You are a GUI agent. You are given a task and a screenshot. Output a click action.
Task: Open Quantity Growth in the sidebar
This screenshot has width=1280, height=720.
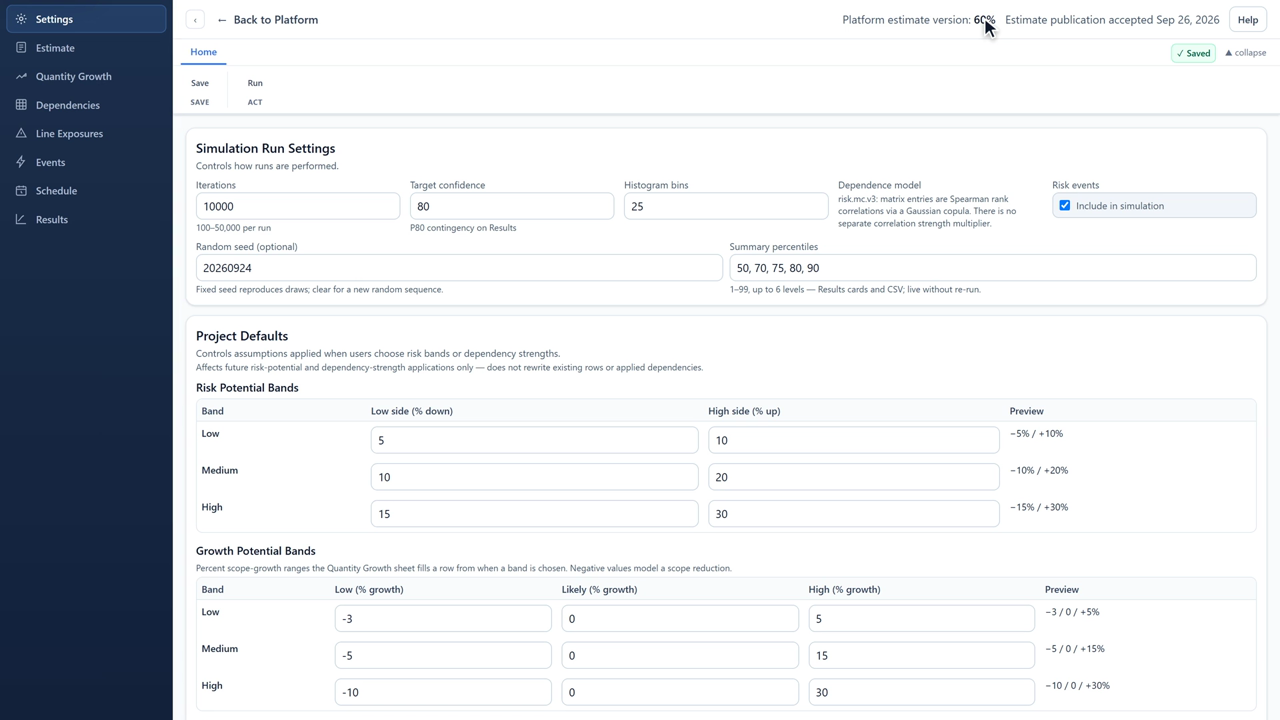(x=86, y=76)
